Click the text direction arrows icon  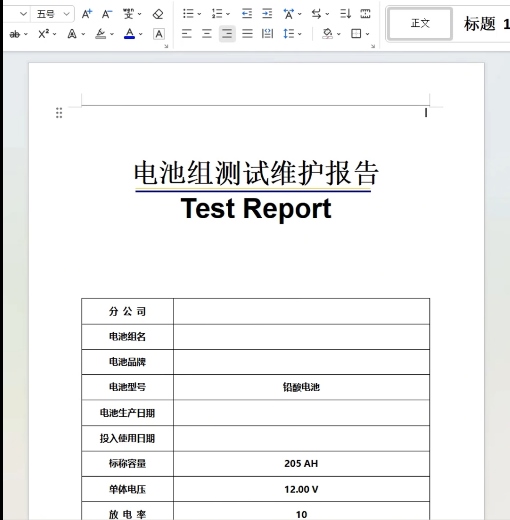click(316, 14)
